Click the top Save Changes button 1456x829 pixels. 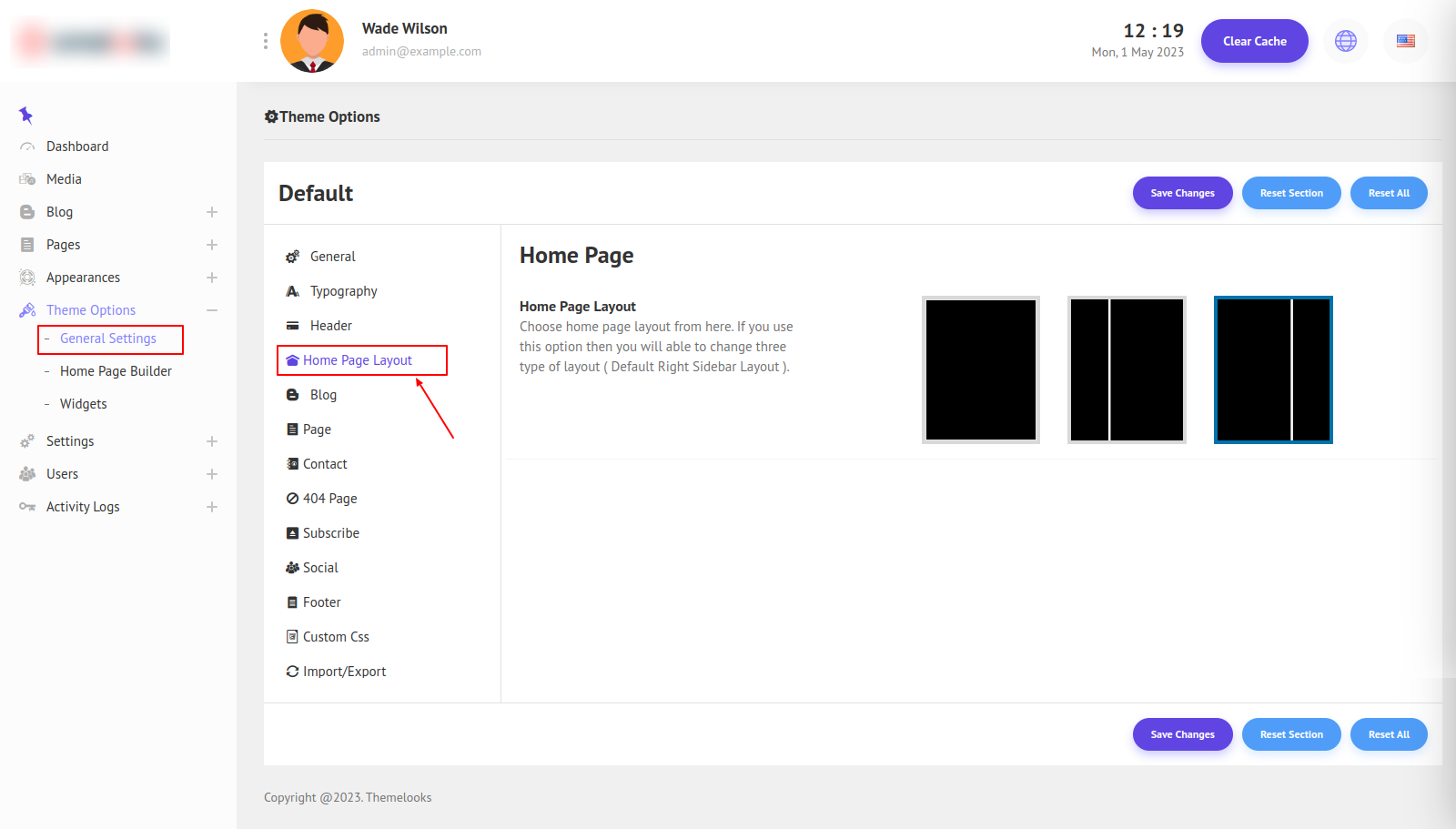click(x=1182, y=193)
